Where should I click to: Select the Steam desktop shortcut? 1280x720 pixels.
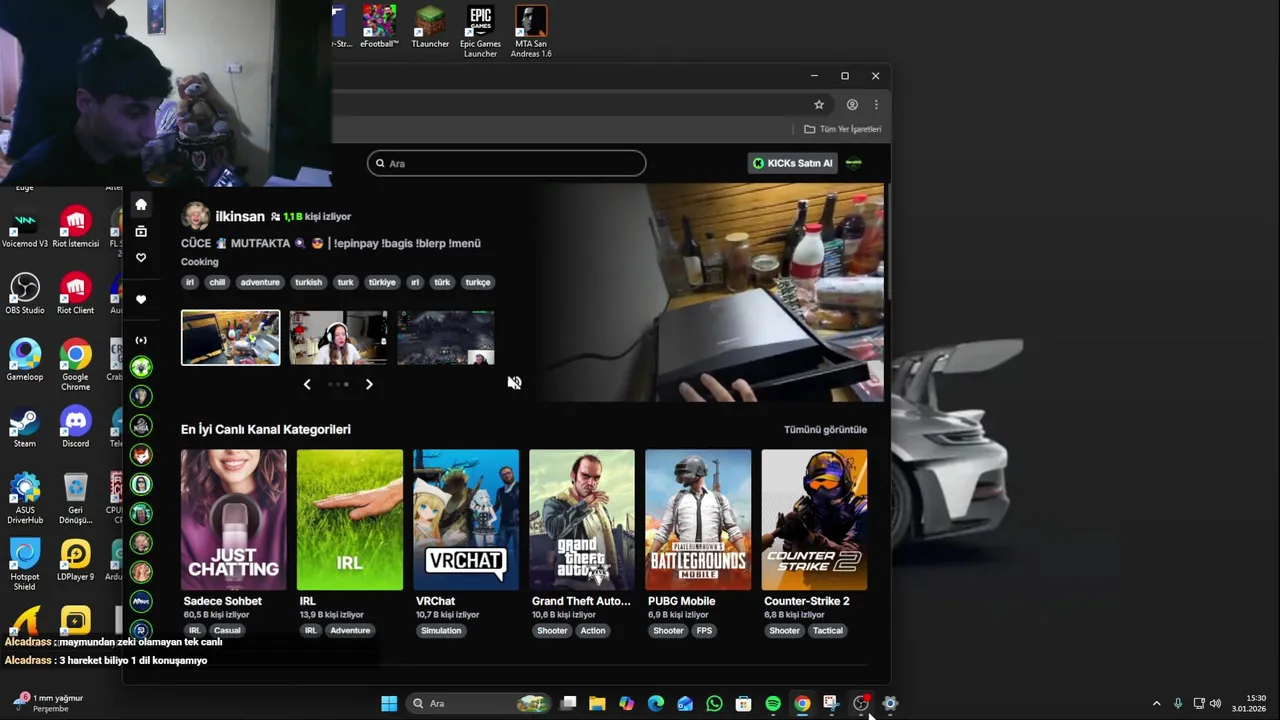25,428
